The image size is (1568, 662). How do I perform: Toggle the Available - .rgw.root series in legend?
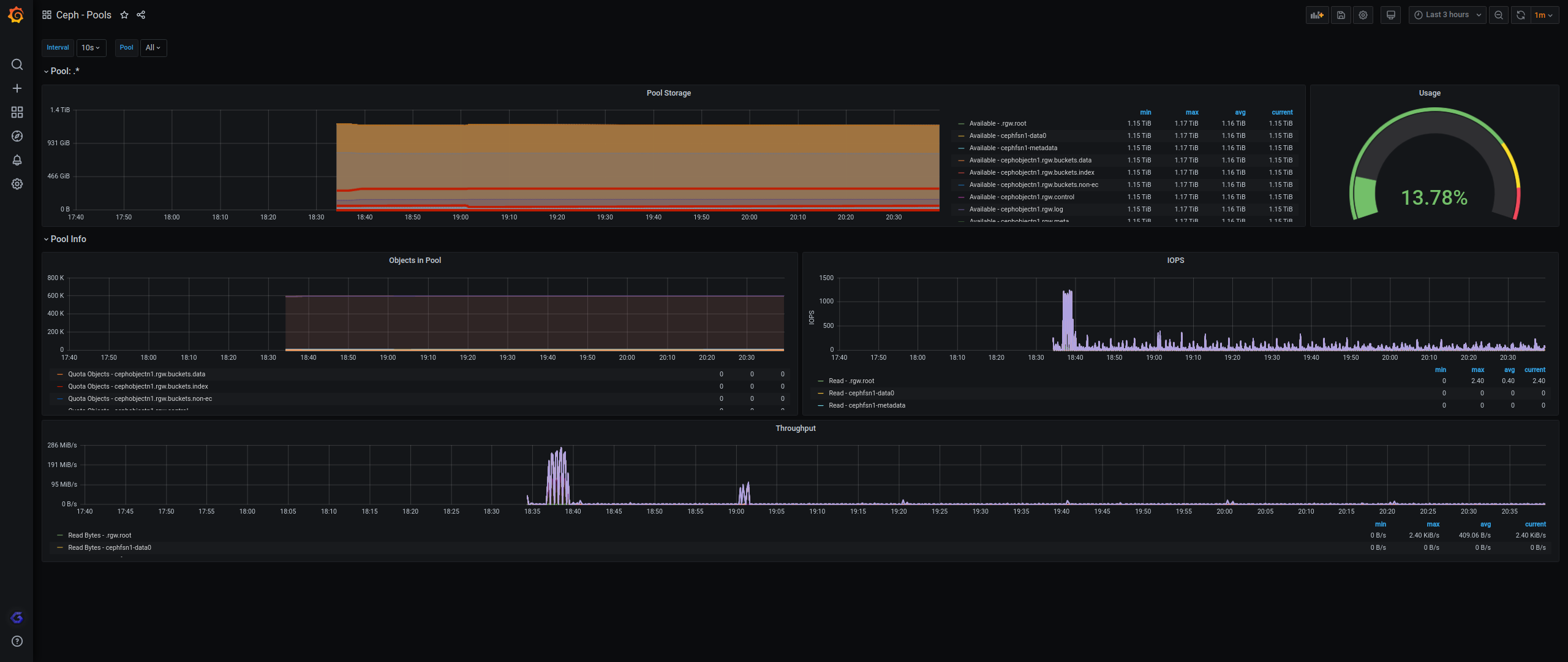click(997, 123)
